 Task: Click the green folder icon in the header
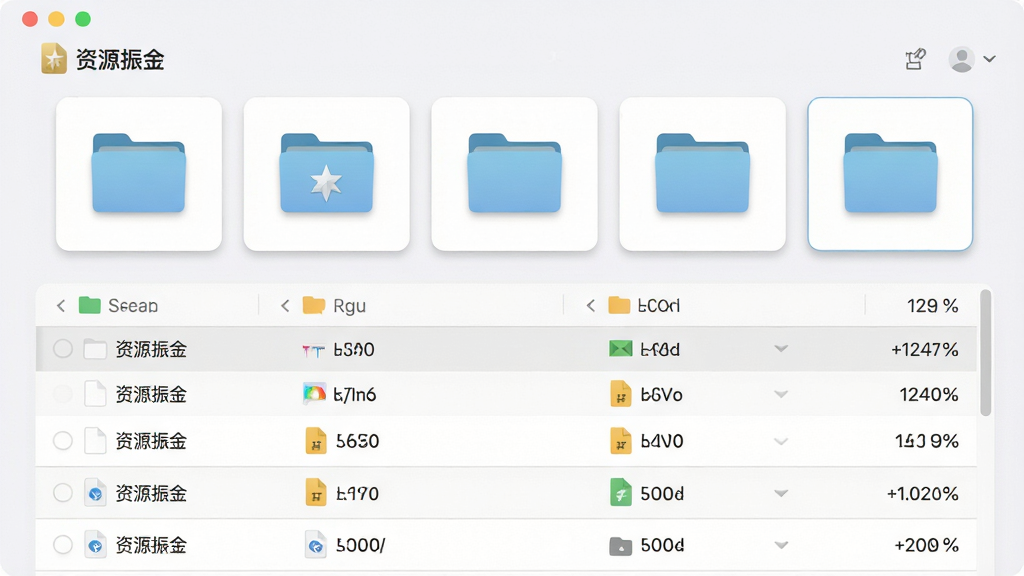tap(89, 305)
